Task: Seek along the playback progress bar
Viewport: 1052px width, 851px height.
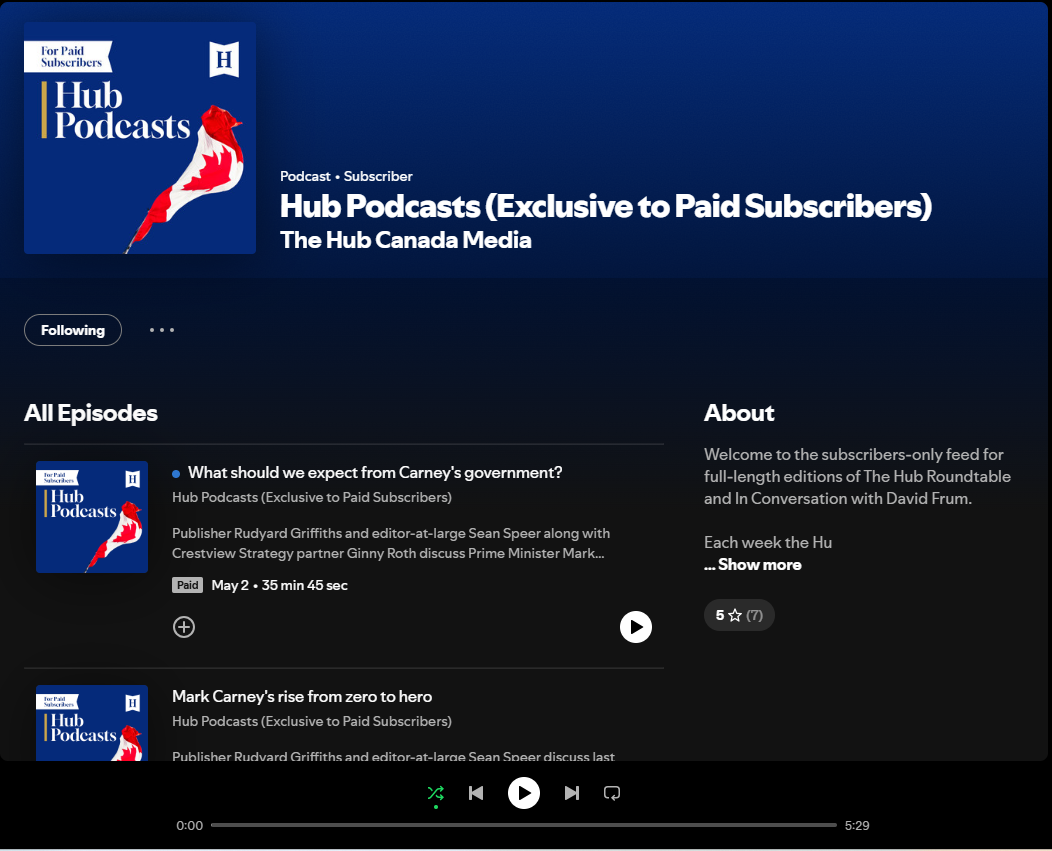Action: pos(524,825)
